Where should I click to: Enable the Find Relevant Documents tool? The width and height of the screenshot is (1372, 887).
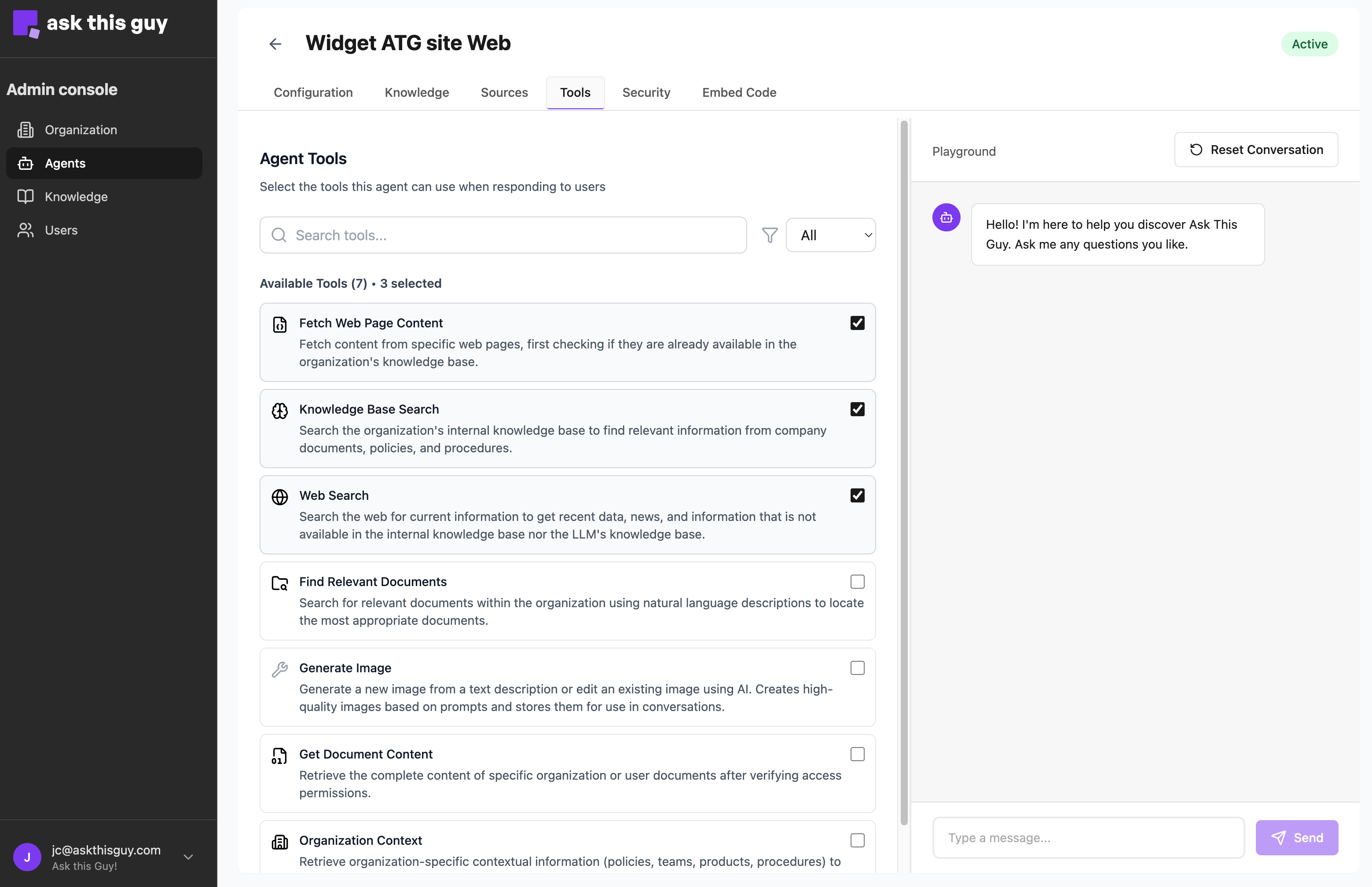(857, 581)
